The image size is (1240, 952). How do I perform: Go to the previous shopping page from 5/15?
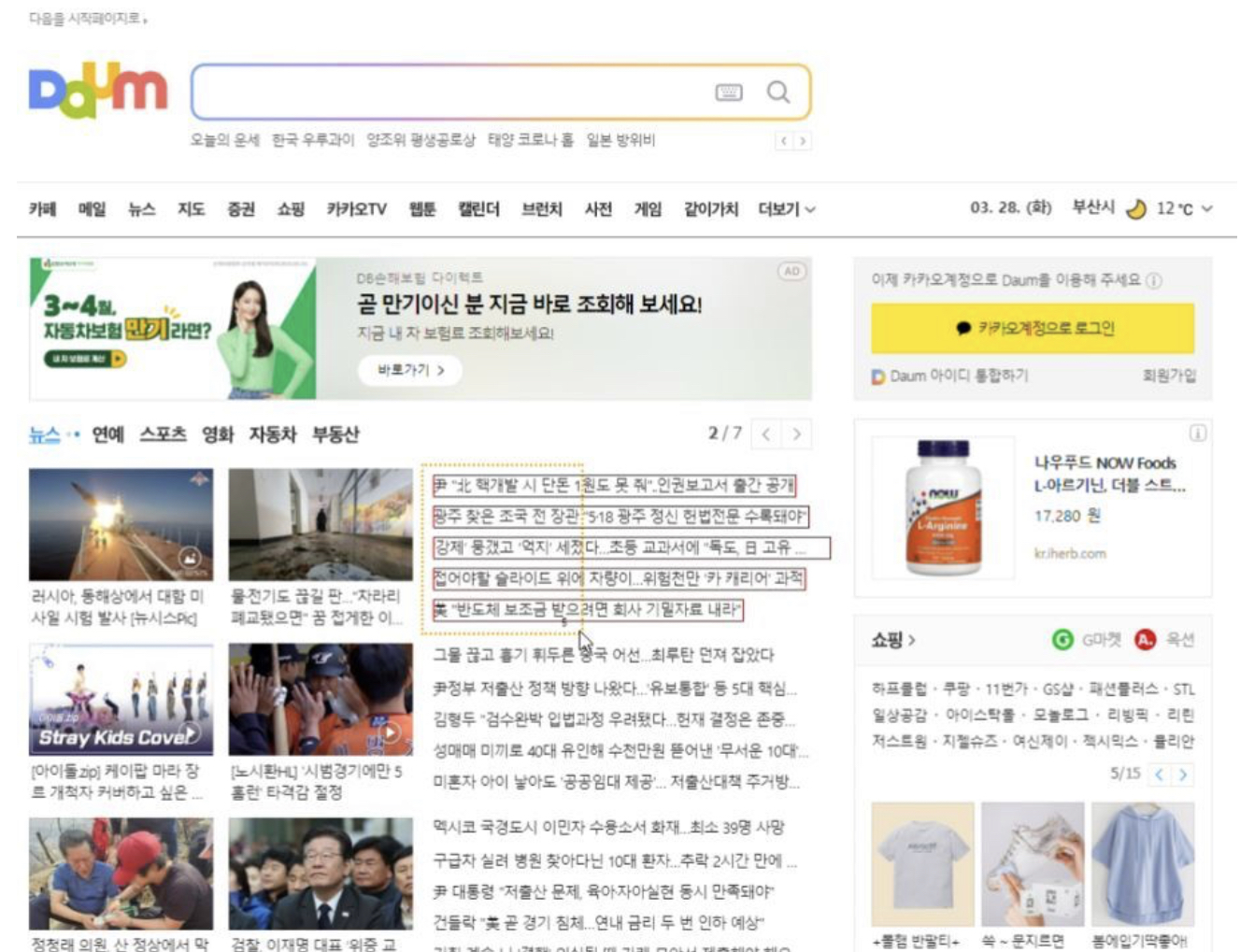[1160, 774]
